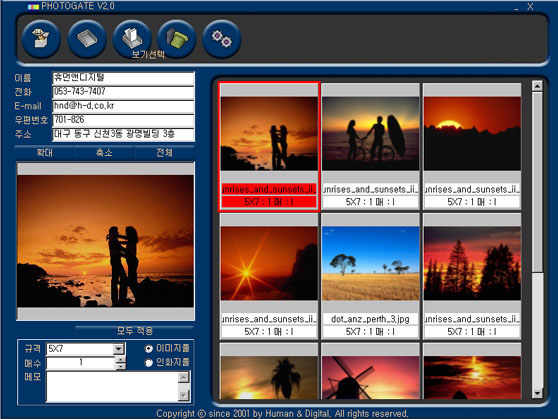Select the blue sky field trees thumbnail
Image resolution: width=558 pixels, height=419 pixels.
coord(370,263)
